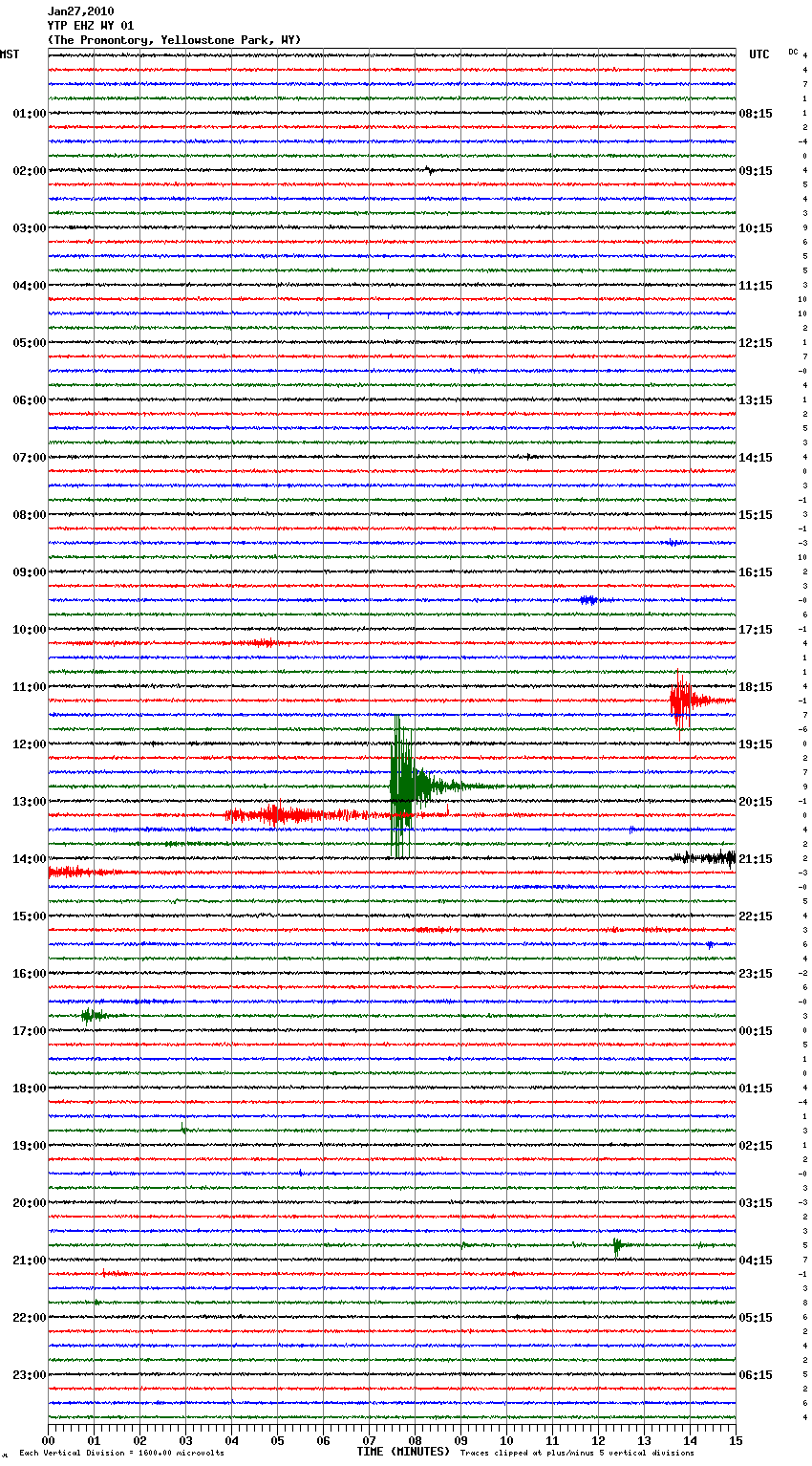The width and height of the screenshot is (812, 1466).
Task: Click the "02:15" UTC time label
Action: (x=756, y=1146)
